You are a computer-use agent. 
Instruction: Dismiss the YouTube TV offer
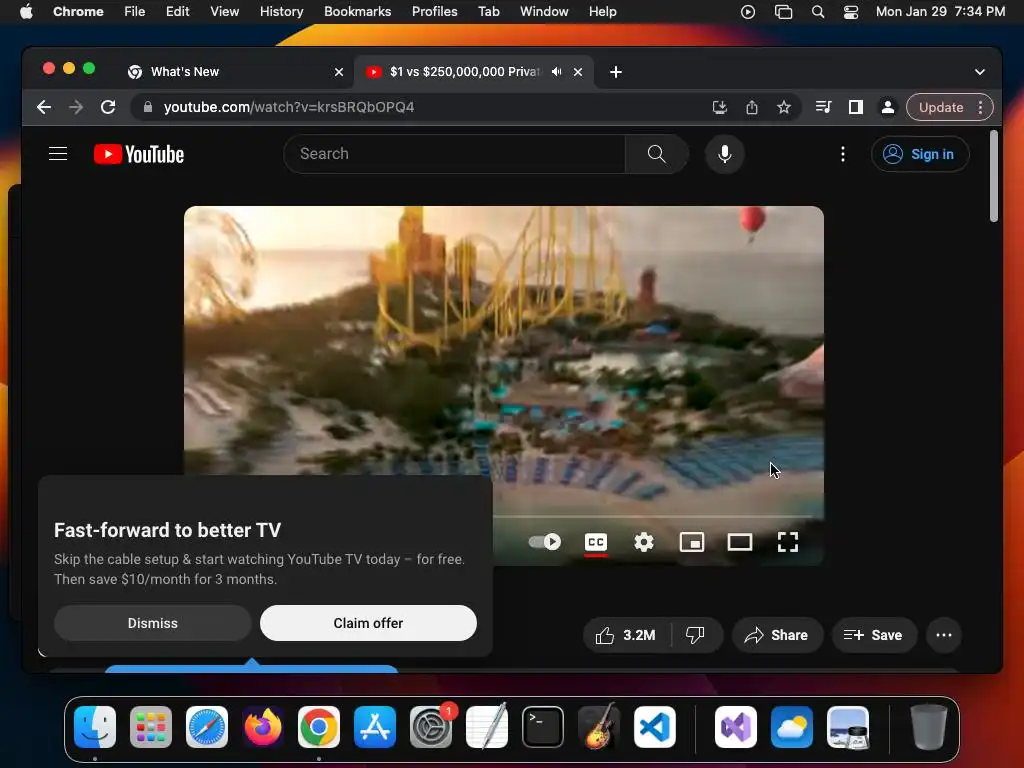(x=152, y=623)
